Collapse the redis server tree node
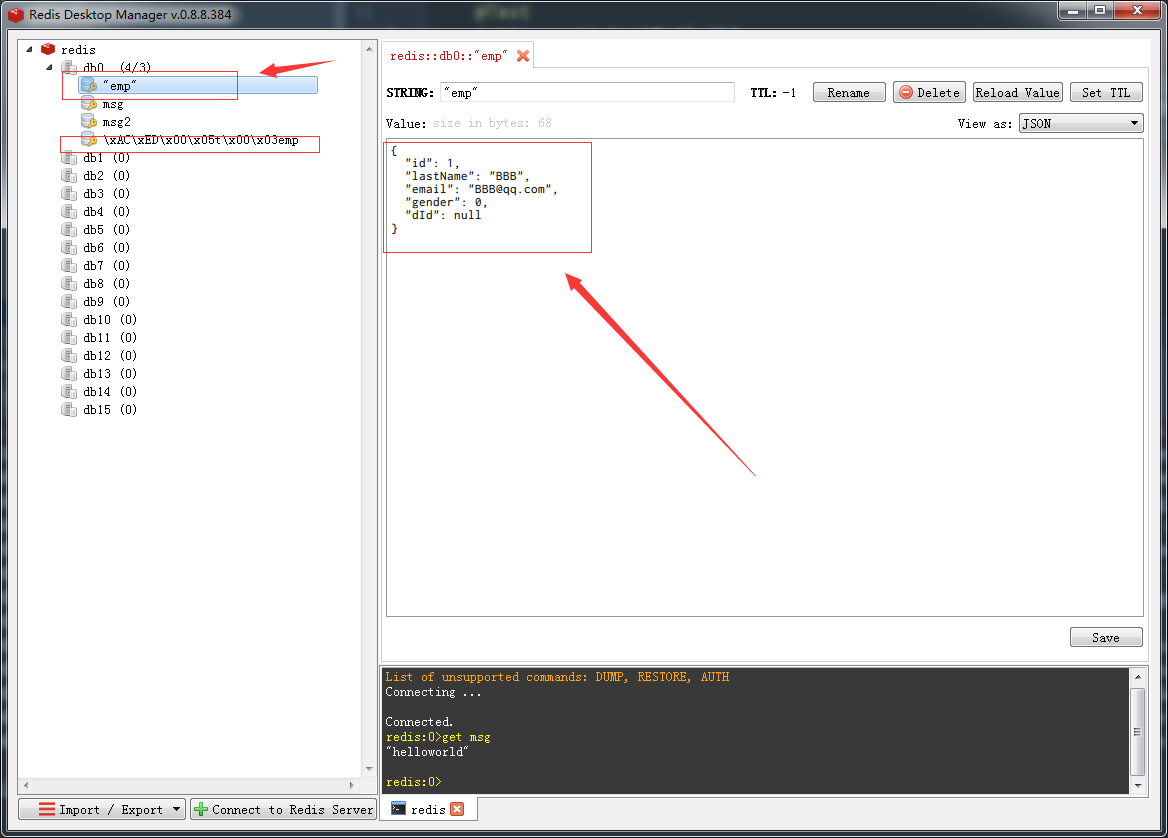 (30, 49)
